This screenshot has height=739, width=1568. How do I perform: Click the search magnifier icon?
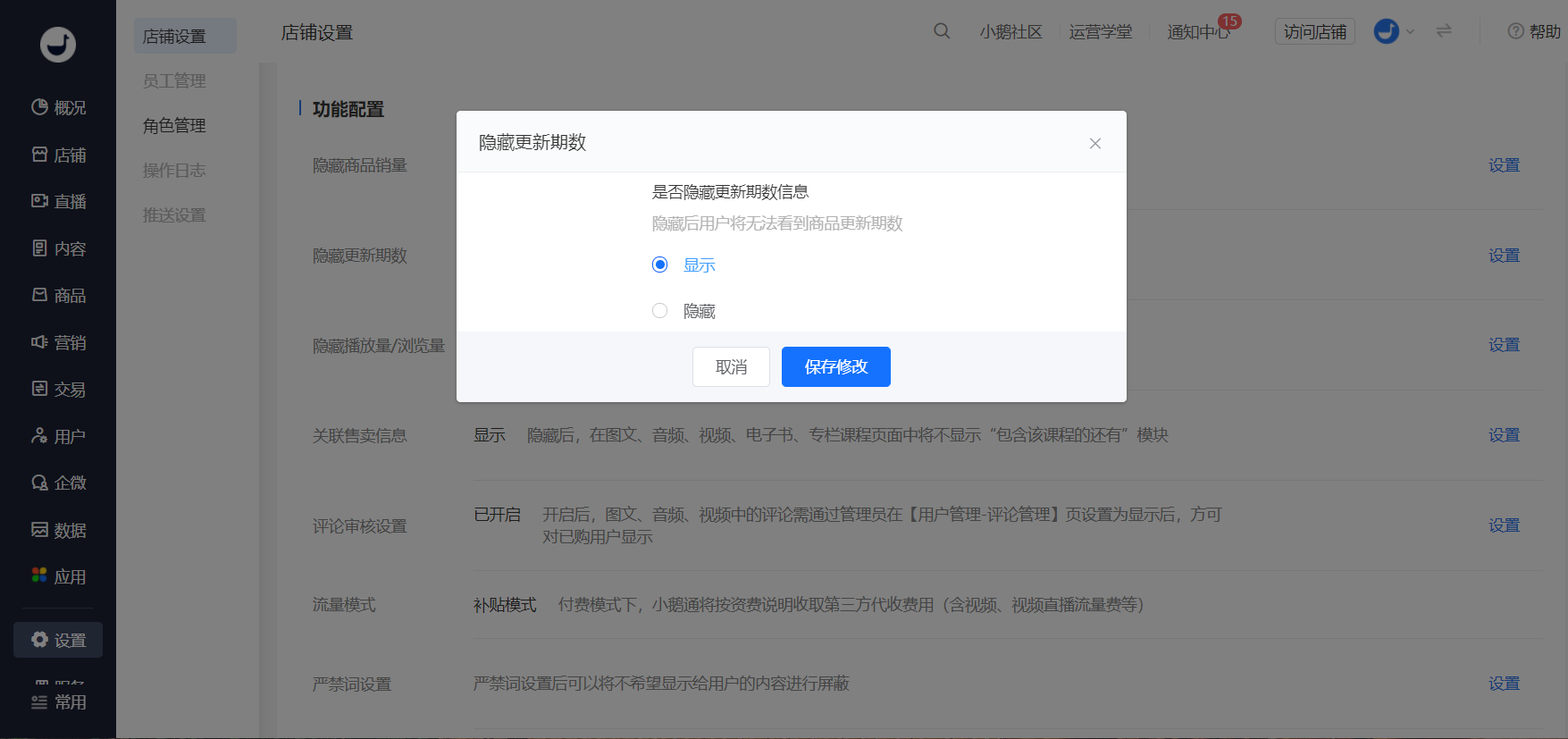coord(942,31)
